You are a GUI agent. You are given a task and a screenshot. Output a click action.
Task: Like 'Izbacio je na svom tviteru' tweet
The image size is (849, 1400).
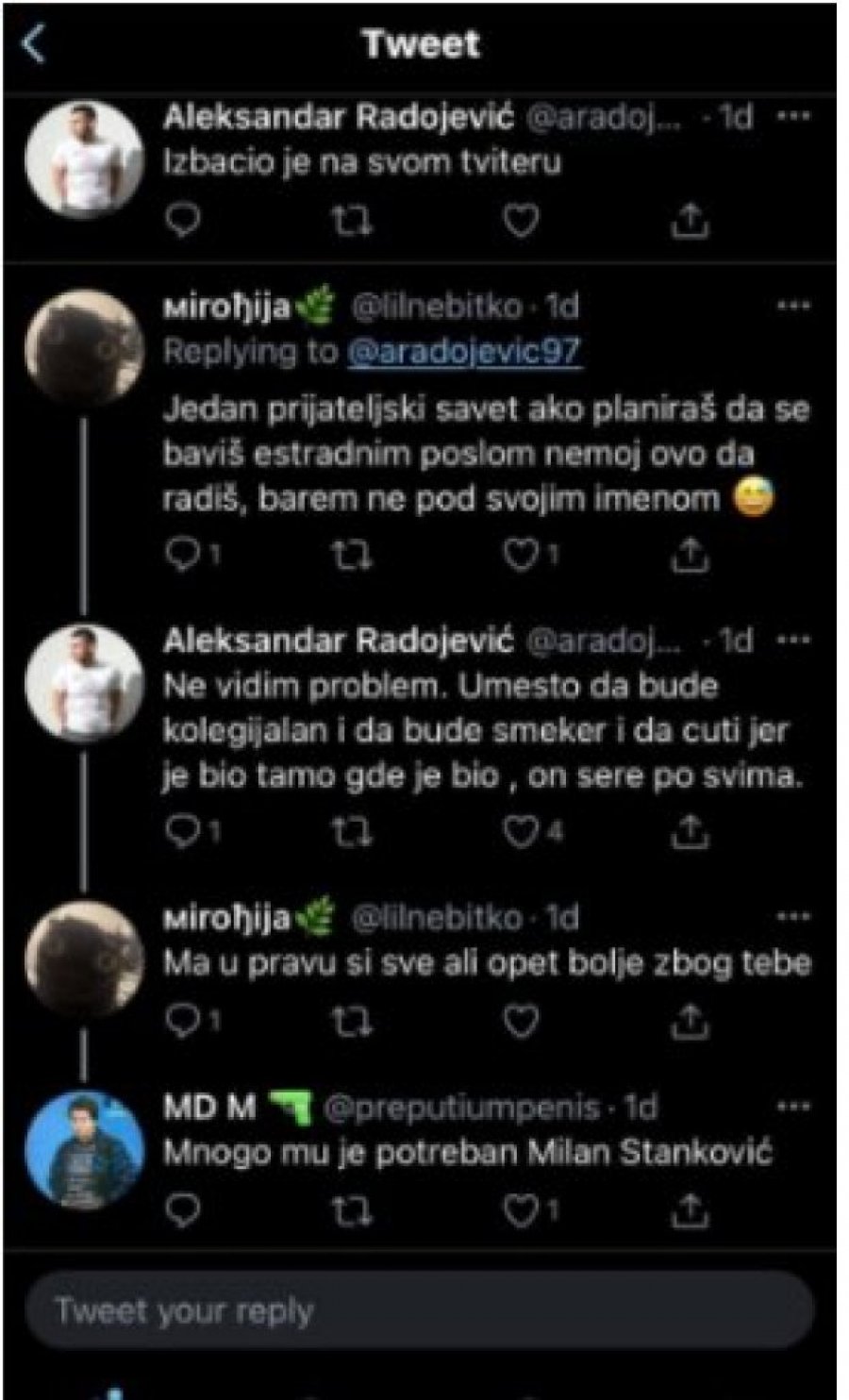[x=520, y=220]
